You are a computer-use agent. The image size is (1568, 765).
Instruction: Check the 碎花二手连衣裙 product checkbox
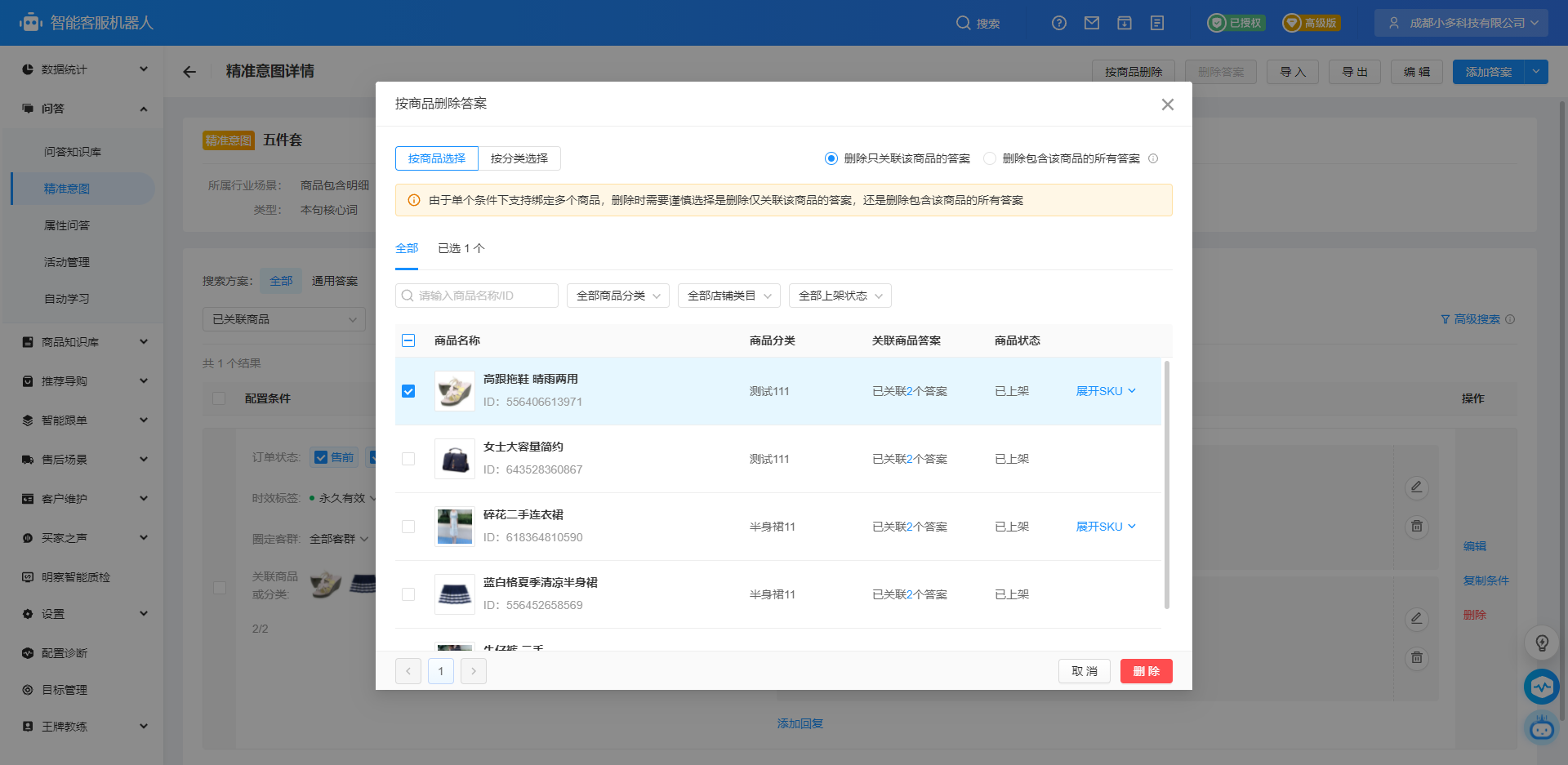(408, 527)
